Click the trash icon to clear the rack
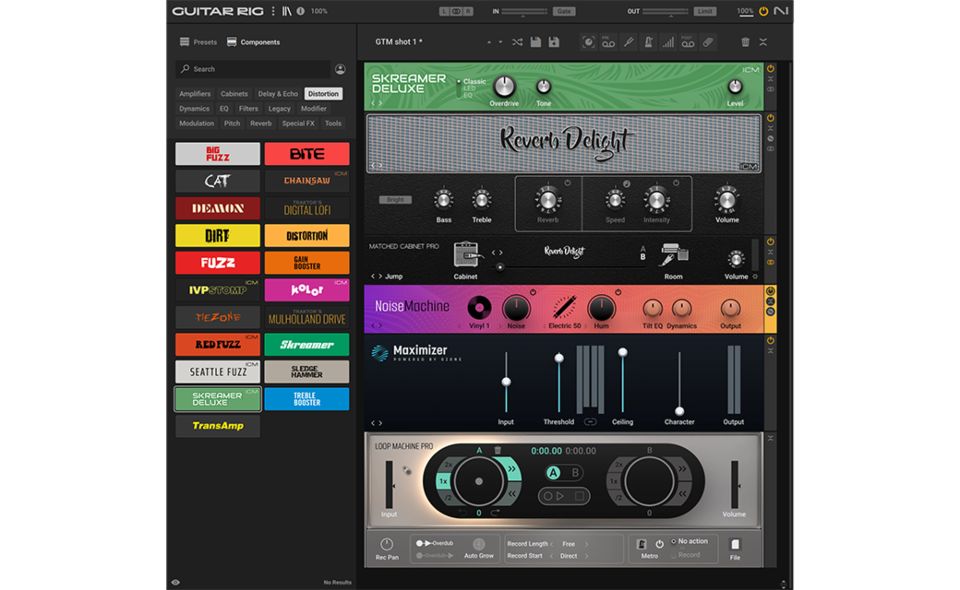This screenshot has width=960, height=590. 745,42
